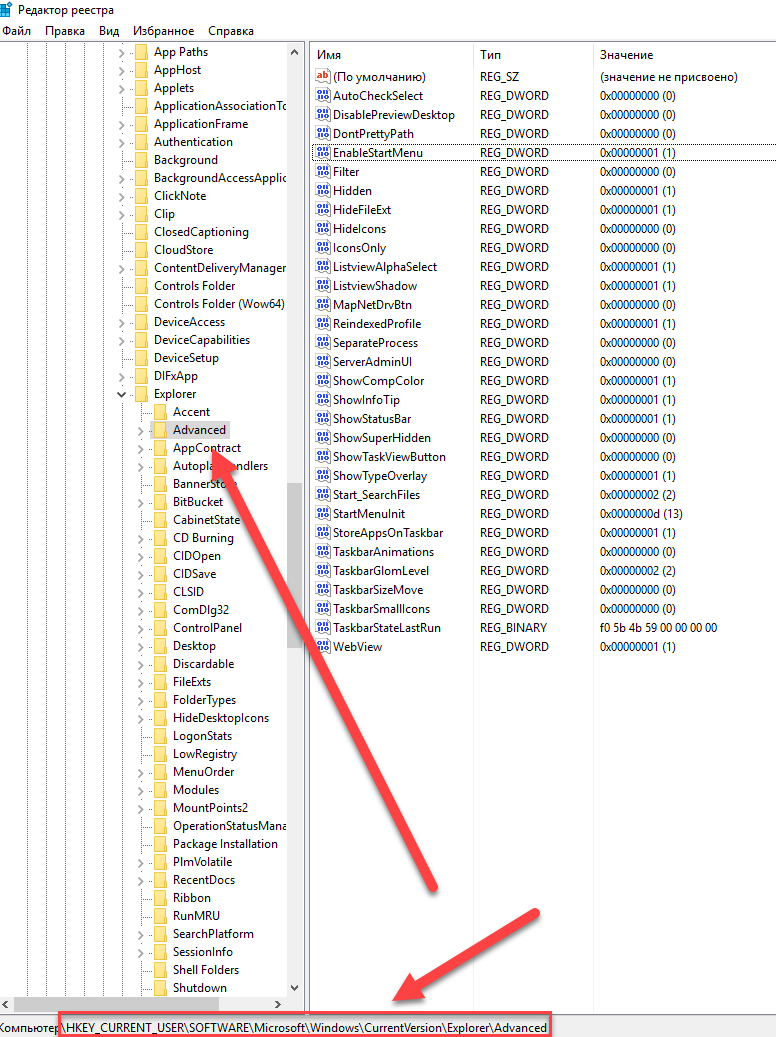This screenshot has height=1037, width=776.
Task: Open the Избранное menu
Action: (x=164, y=31)
